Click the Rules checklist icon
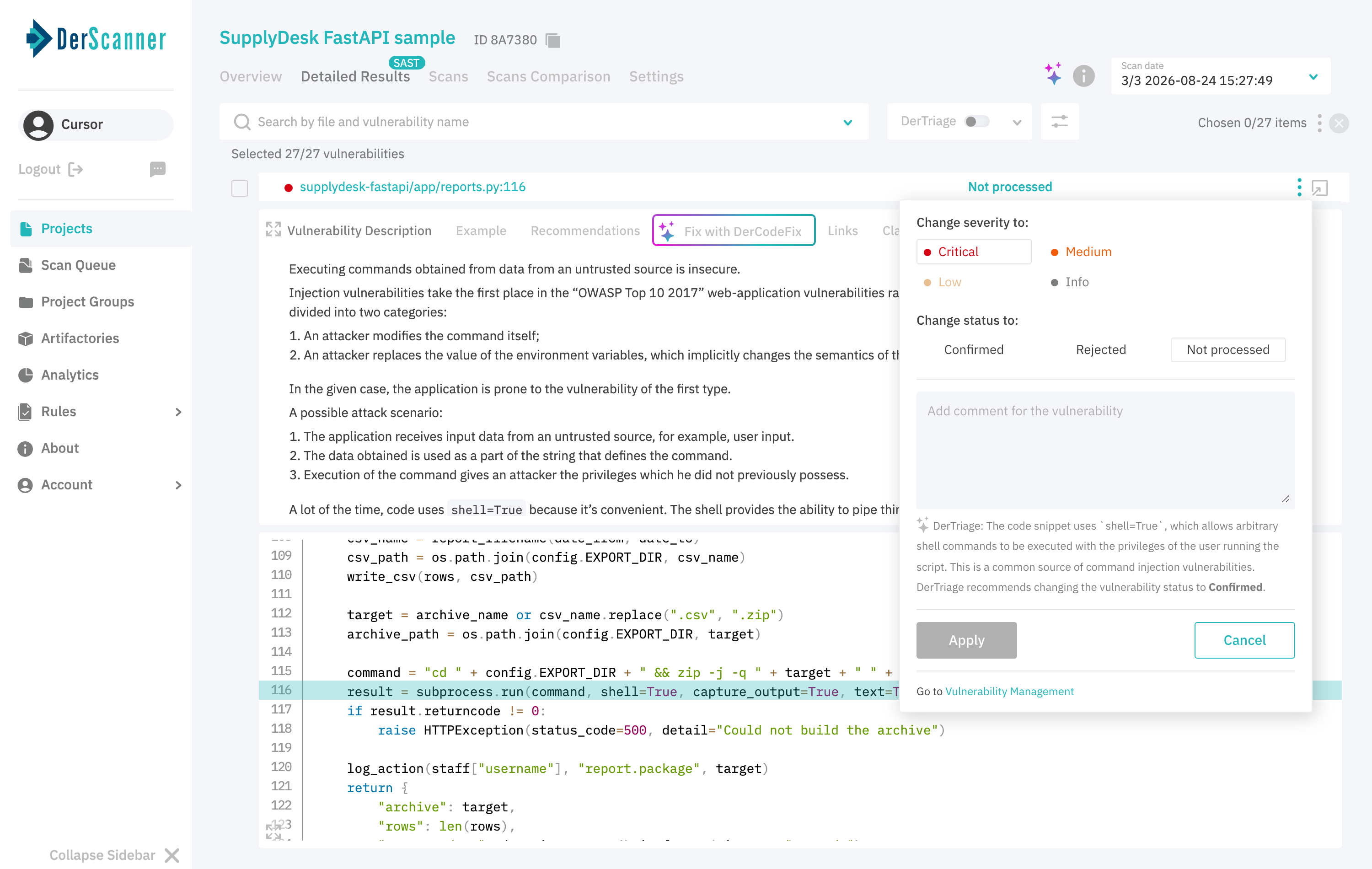The width and height of the screenshot is (1372, 869). [x=26, y=412]
